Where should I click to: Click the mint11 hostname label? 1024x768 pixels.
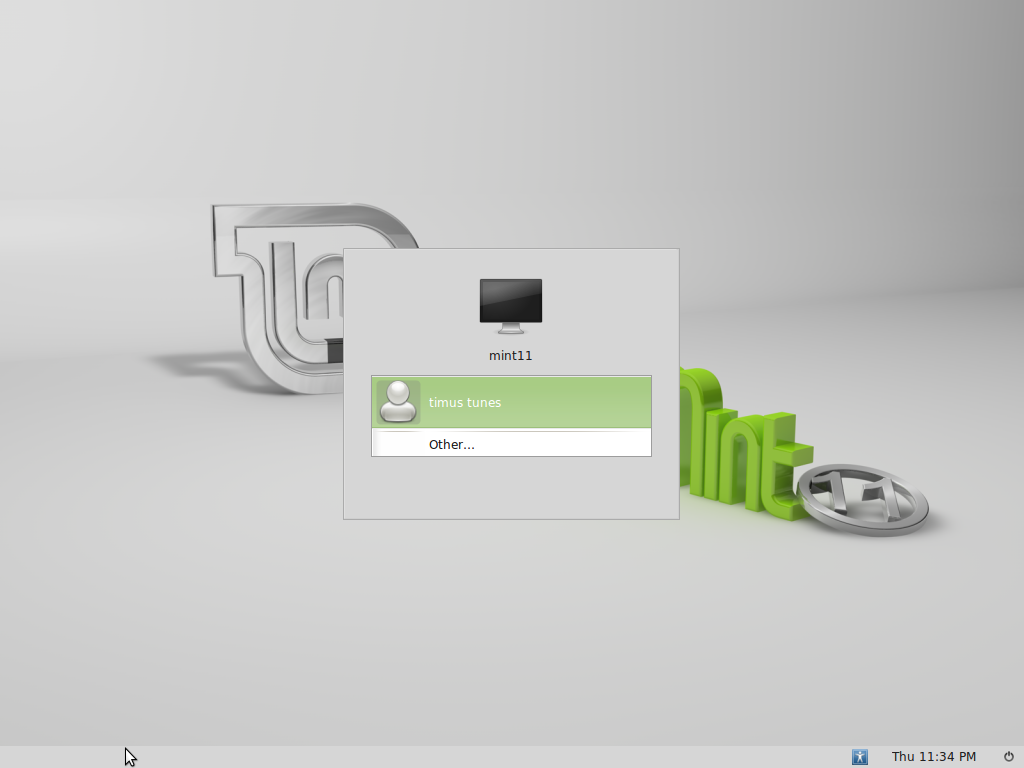pyautogui.click(x=510, y=354)
